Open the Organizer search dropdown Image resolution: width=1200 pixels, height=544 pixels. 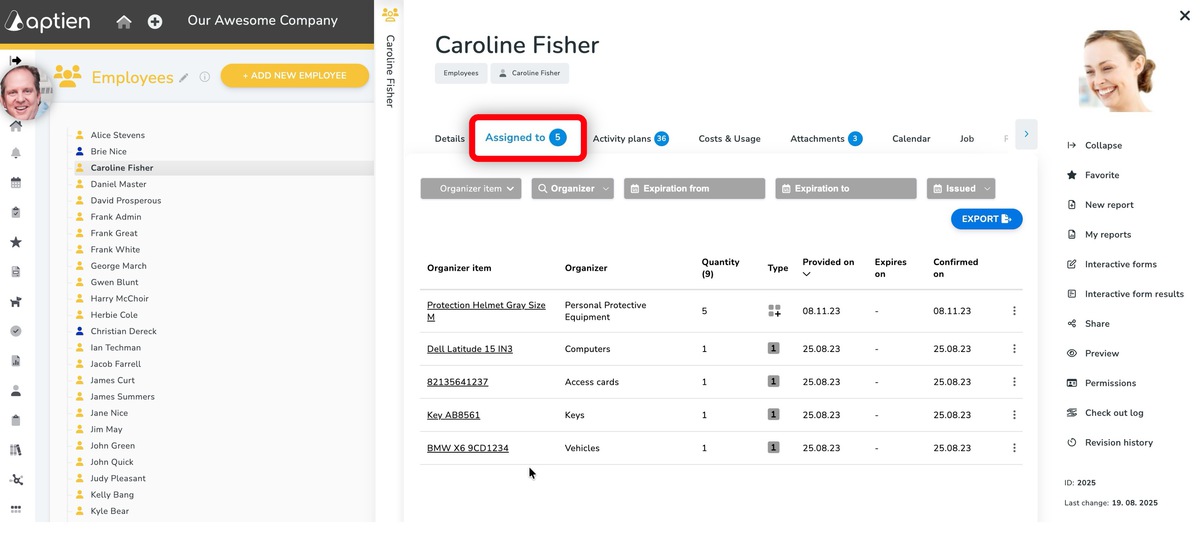click(x=572, y=188)
